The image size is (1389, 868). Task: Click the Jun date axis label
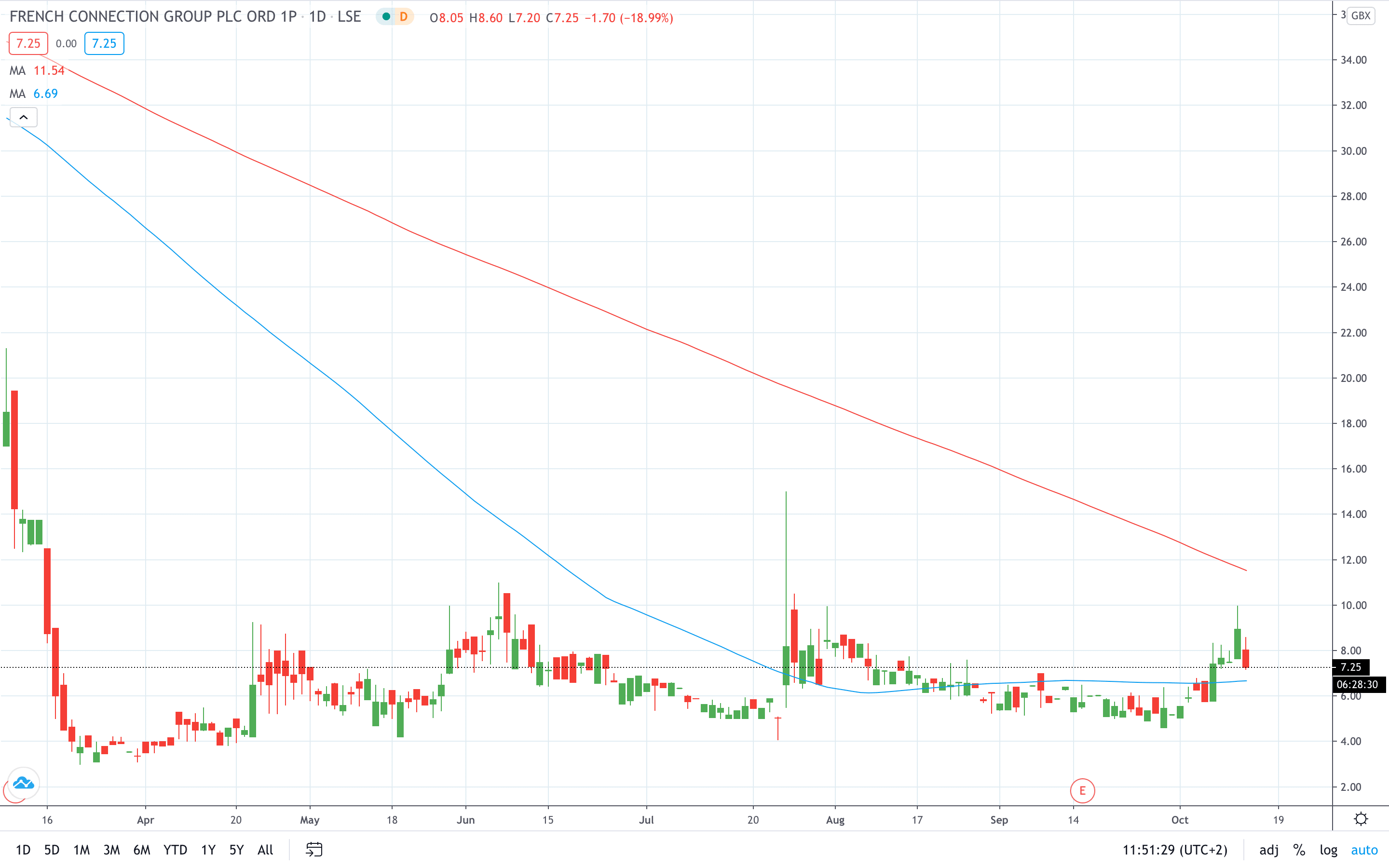pos(465,820)
